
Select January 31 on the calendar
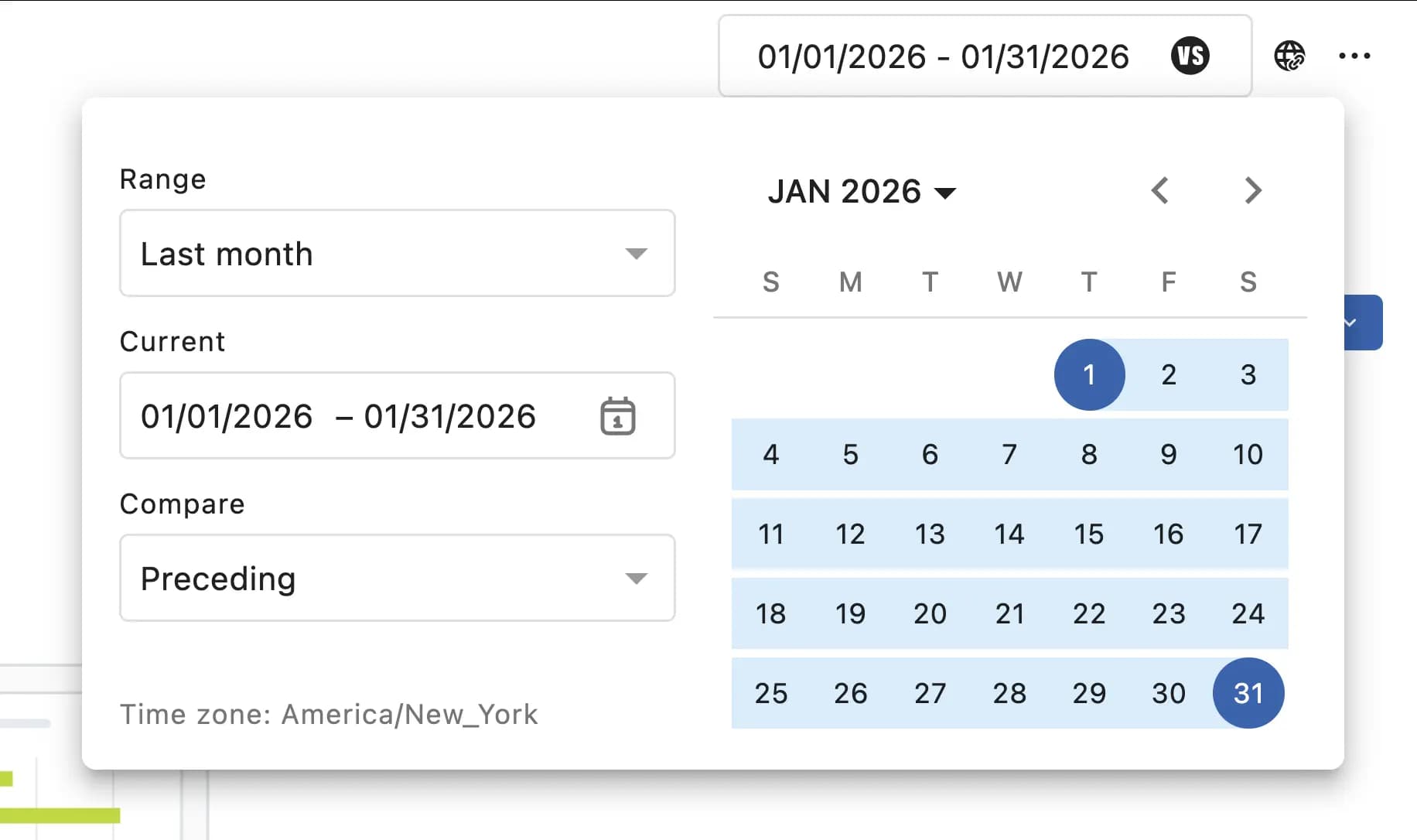point(1248,693)
